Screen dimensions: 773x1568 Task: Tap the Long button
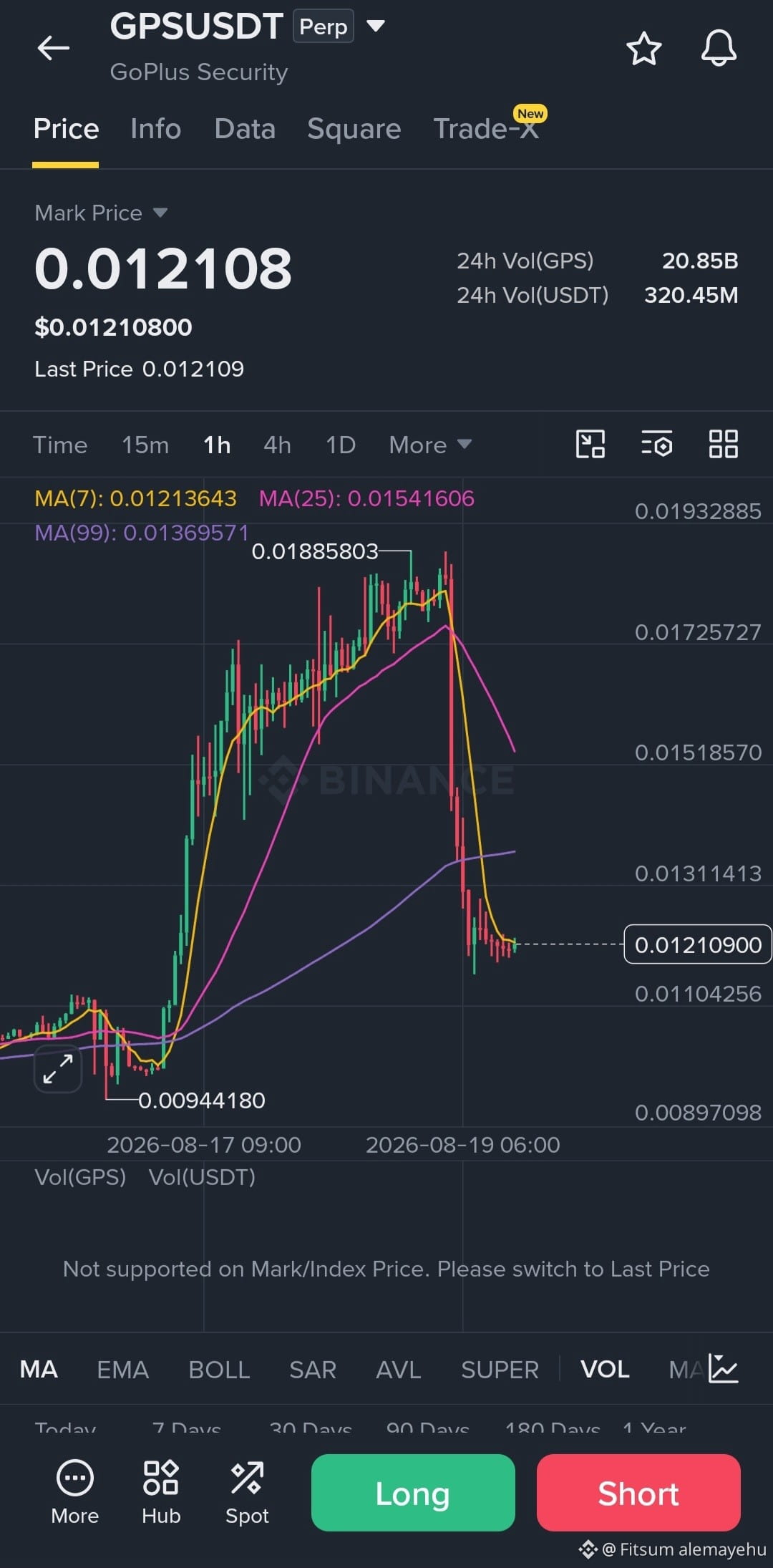(413, 1493)
